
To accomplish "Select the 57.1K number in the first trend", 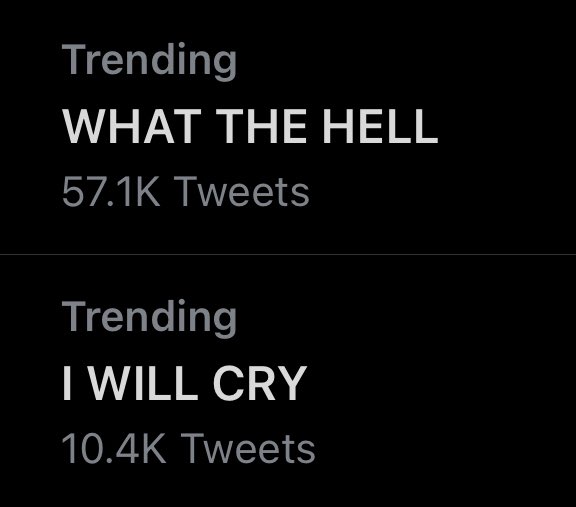I will coord(111,191).
